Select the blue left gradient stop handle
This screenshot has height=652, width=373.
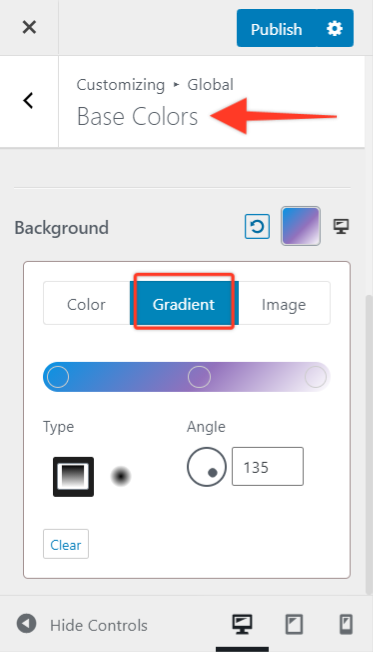(x=58, y=377)
